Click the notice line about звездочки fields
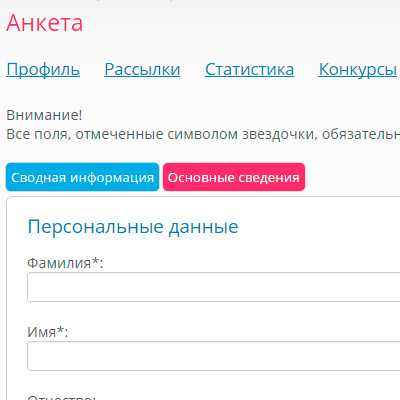The image size is (400, 400). pyautogui.click(x=203, y=134)
